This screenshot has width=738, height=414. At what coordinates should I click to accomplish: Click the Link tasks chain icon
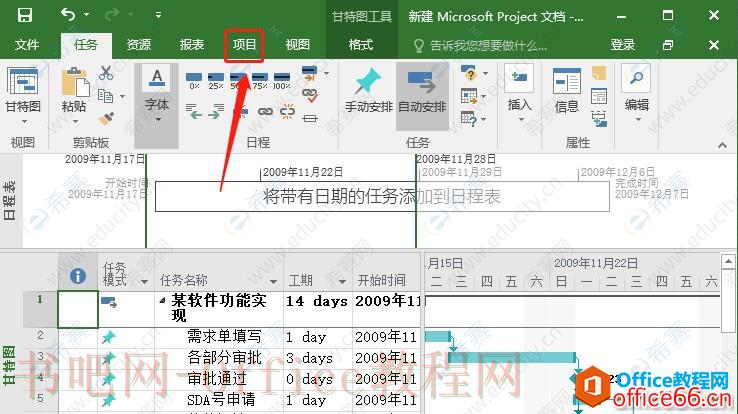coord(265,111)
